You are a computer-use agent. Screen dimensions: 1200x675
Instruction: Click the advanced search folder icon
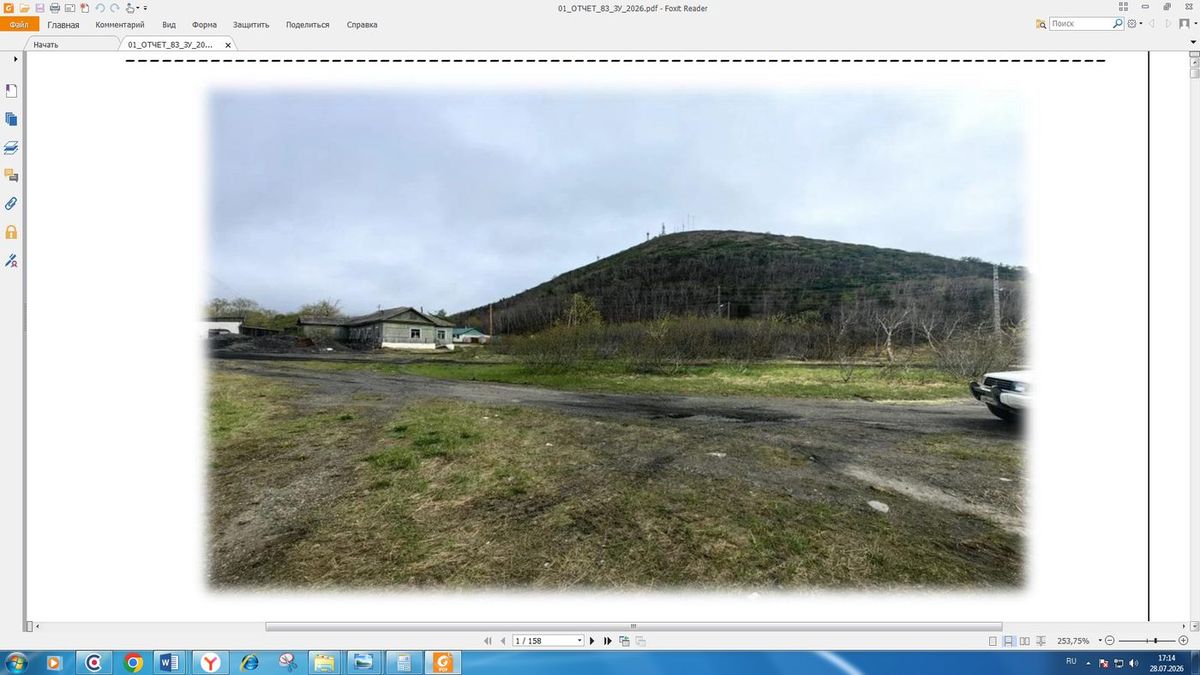click(1041, 23)
